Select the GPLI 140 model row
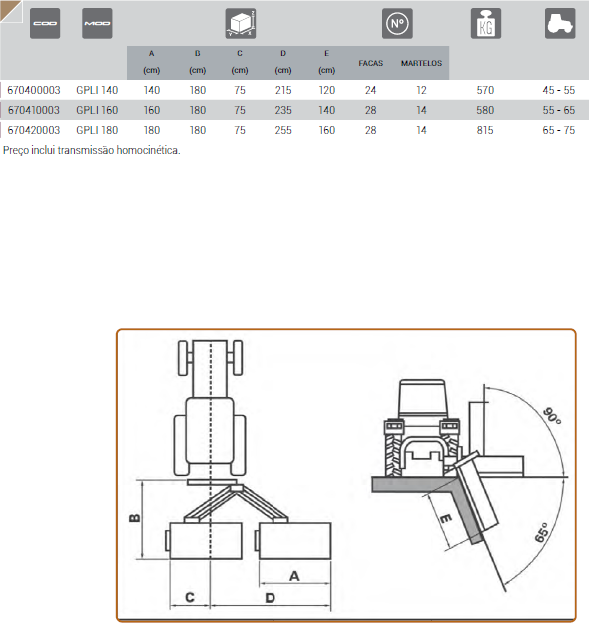 pyautogui.click(x=294, y=90)
